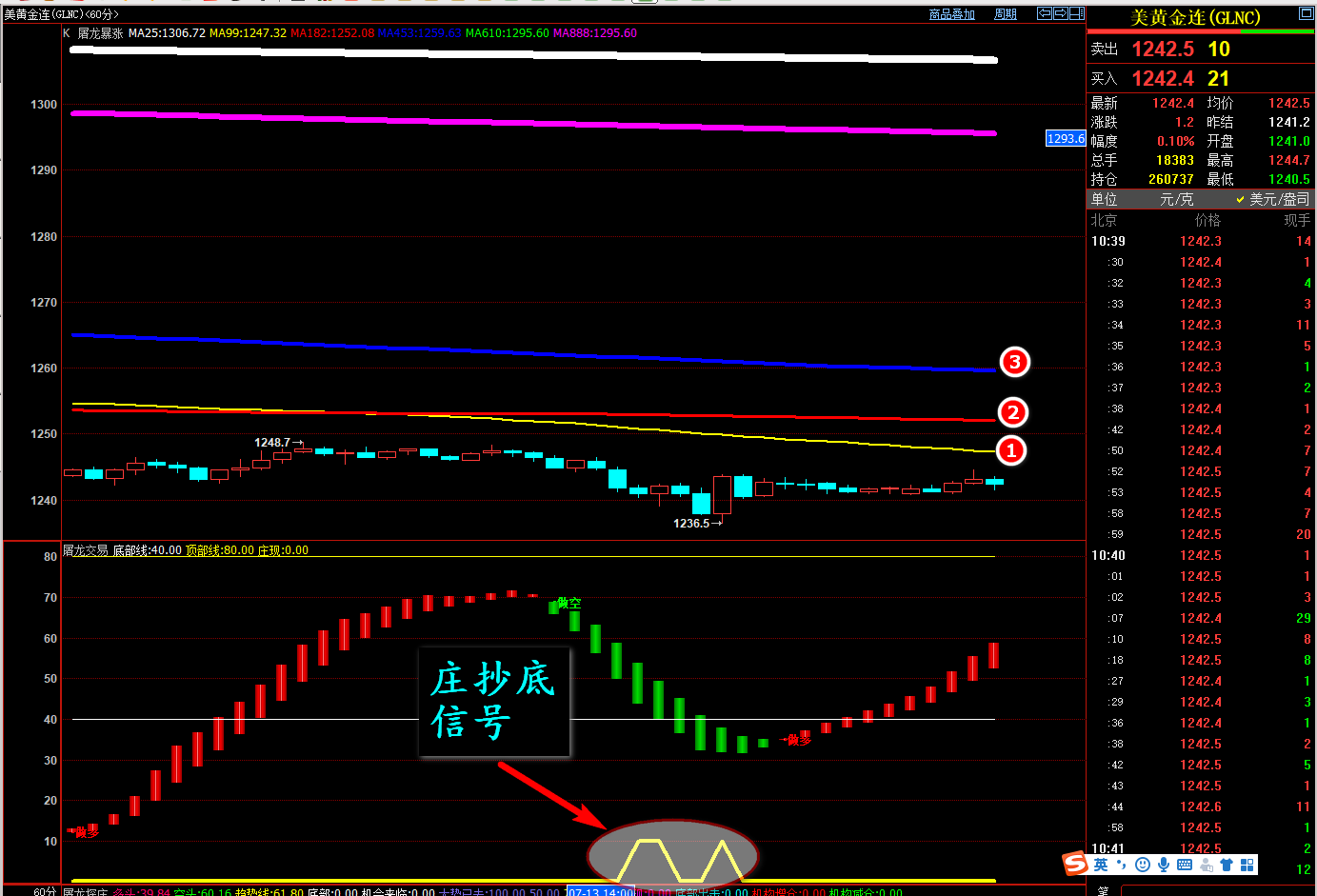Viewport: 1317px width, 896px height.
Task: Click the 屠龙交易 indicator name label
Action: [x=86, y=550]
